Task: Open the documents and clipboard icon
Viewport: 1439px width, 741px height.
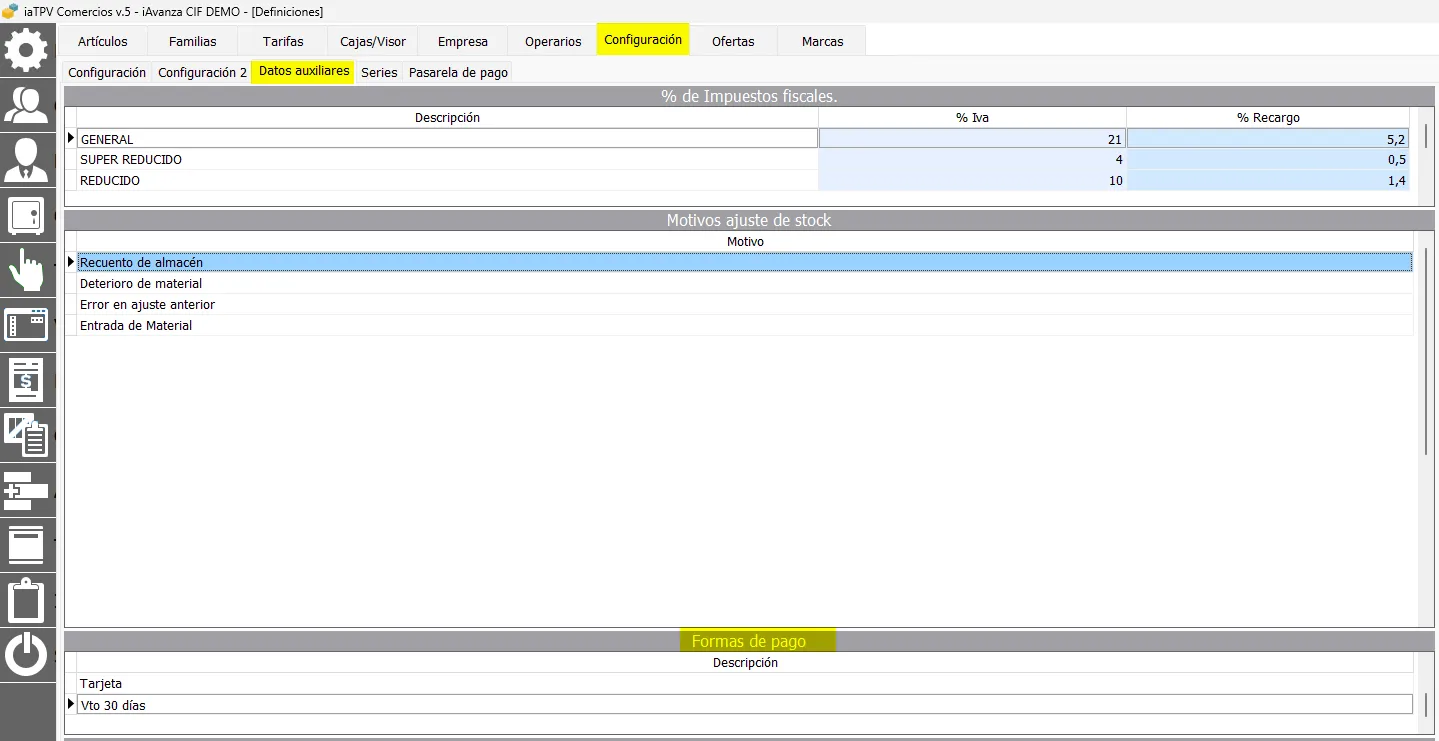Action: (x=27, y=435)
